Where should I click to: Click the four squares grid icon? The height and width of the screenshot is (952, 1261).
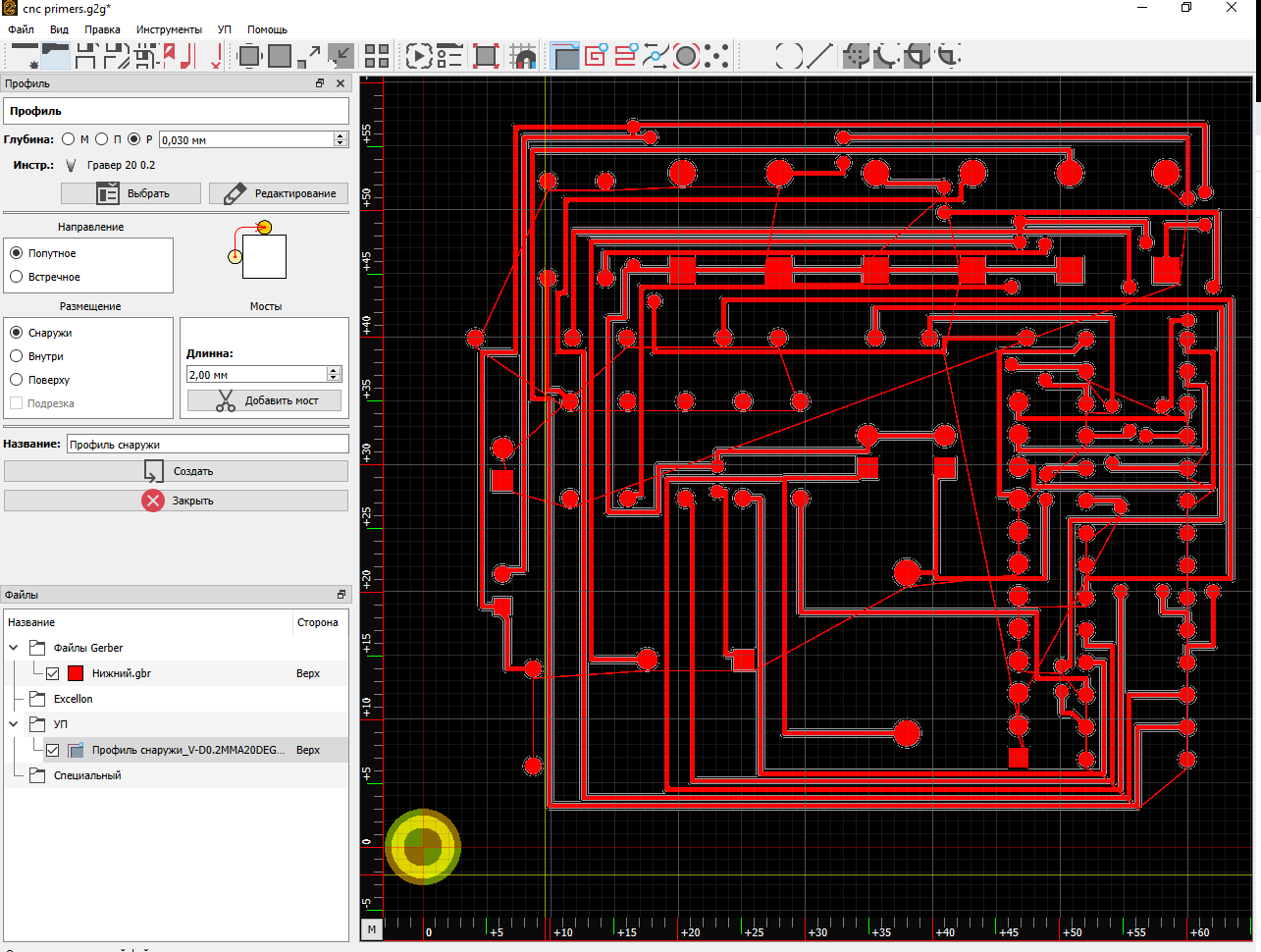377,56
